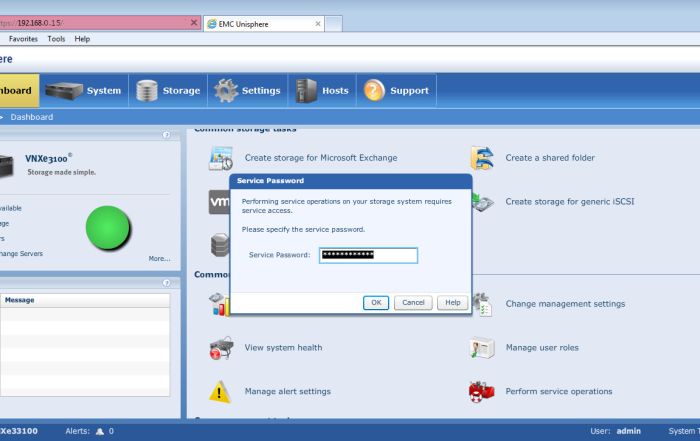Image resolution: width=700 pixels, height=441 pixels.
Task: Open the Support tab
Action: point(396,91)
